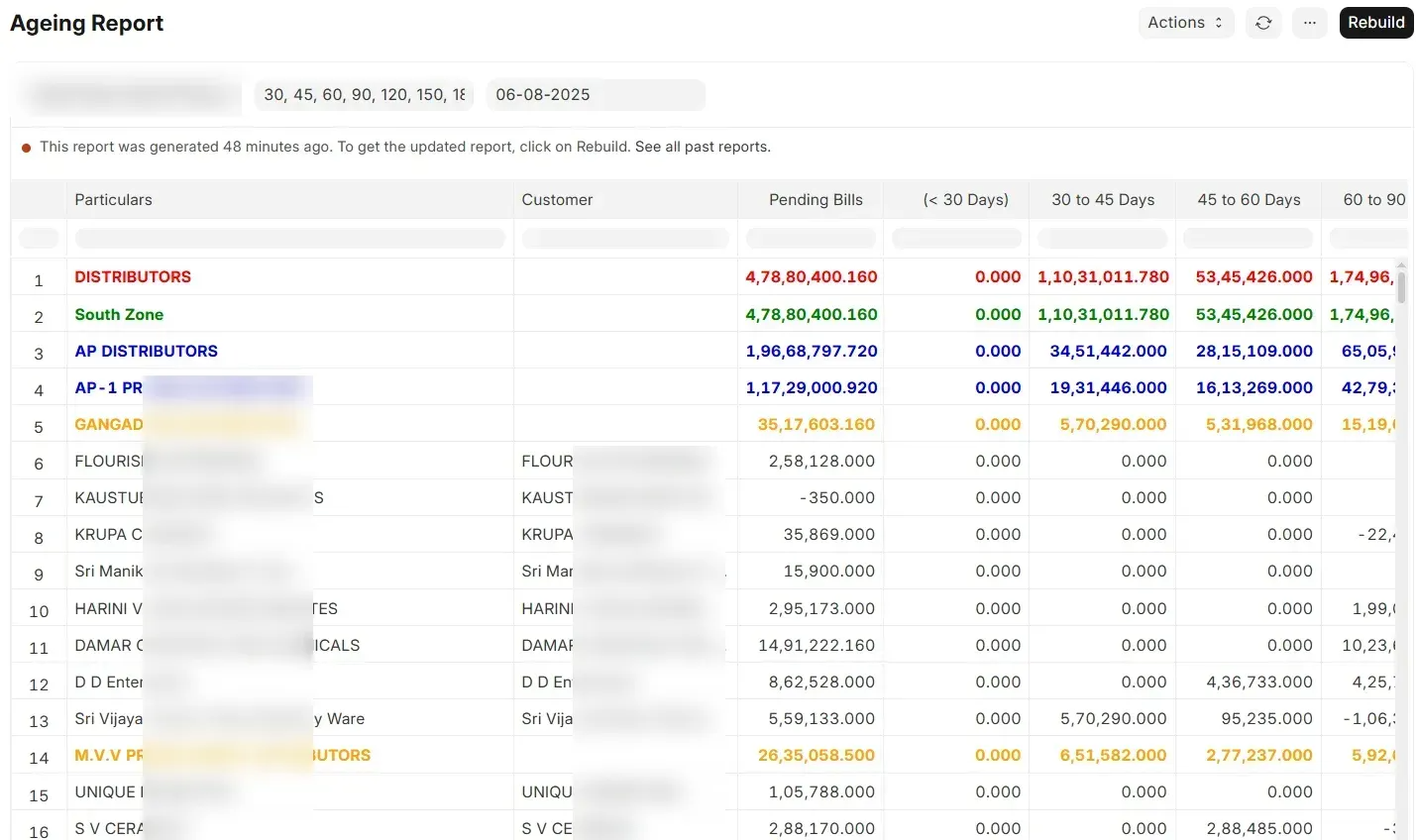This screenshot has height=840, width=1416.
Task: Click pending bills value 1,05,788.000
Action: [821, 791]
